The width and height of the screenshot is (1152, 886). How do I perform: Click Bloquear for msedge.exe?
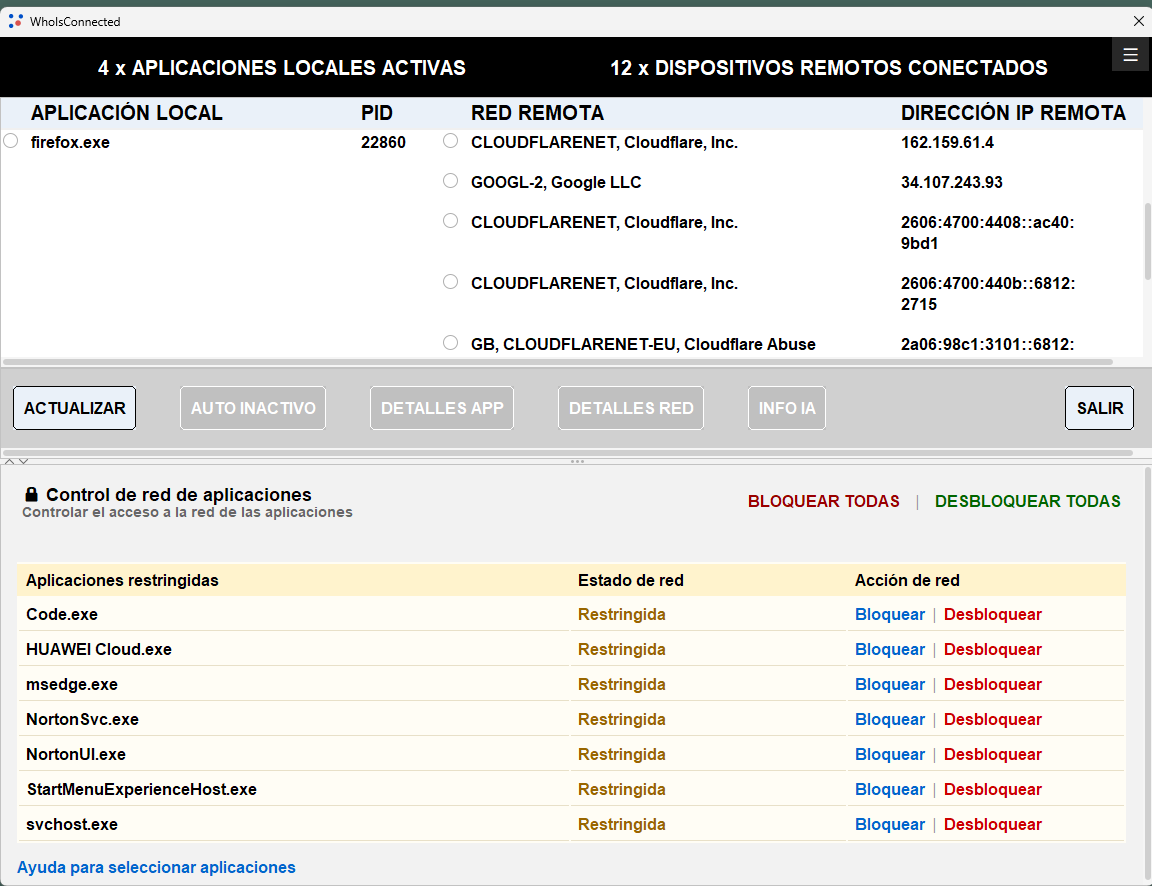(890, 684)
